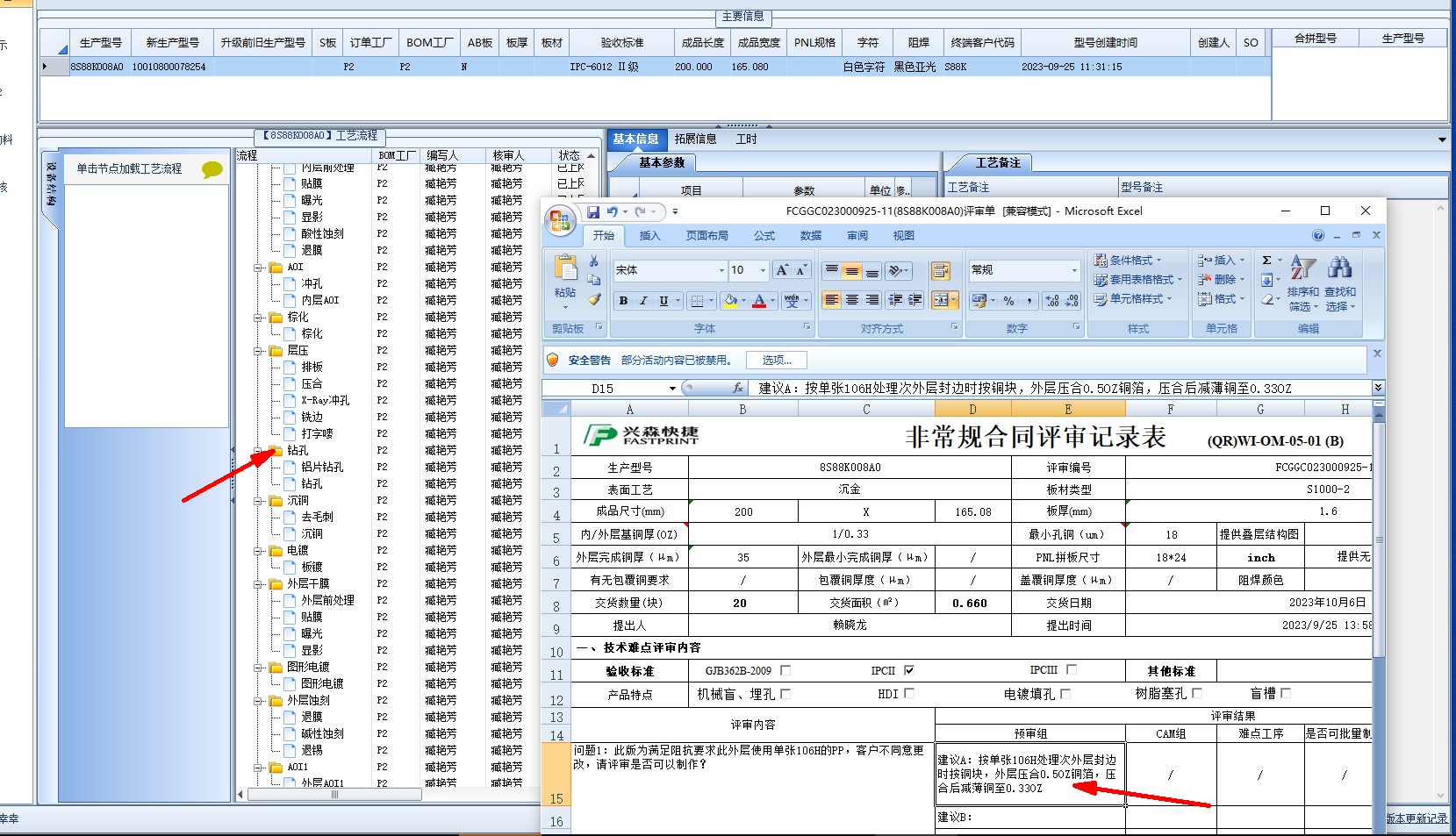Viewport: 1456px width, 836px height.
Task: Apply percent style to cell
Action: tap(1008, 301)
